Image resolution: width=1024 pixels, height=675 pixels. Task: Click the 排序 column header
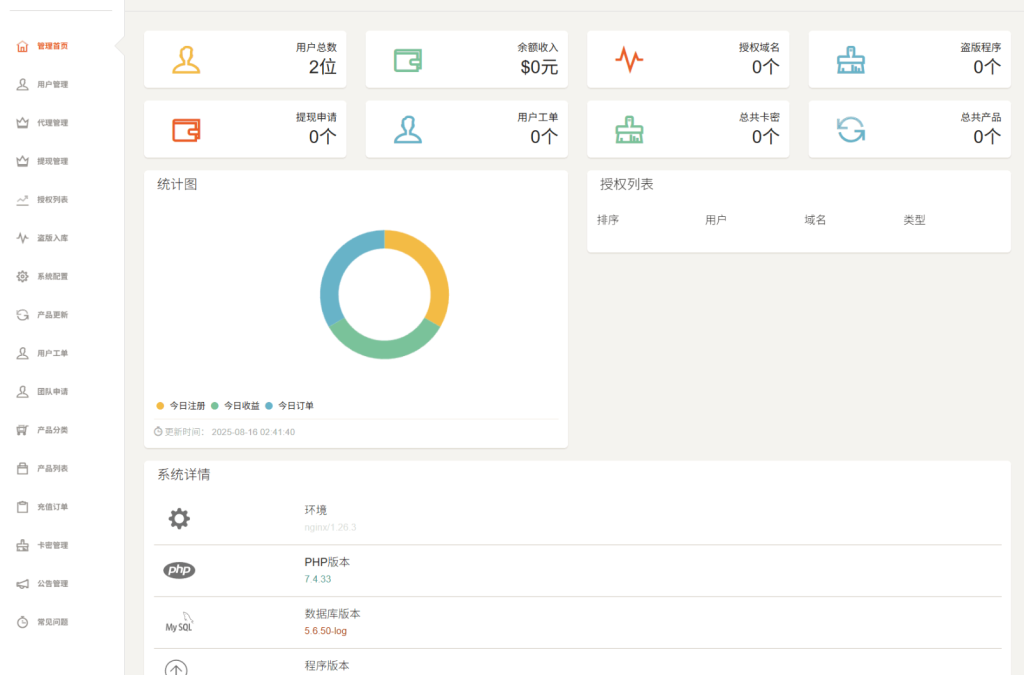pos(608,220)
